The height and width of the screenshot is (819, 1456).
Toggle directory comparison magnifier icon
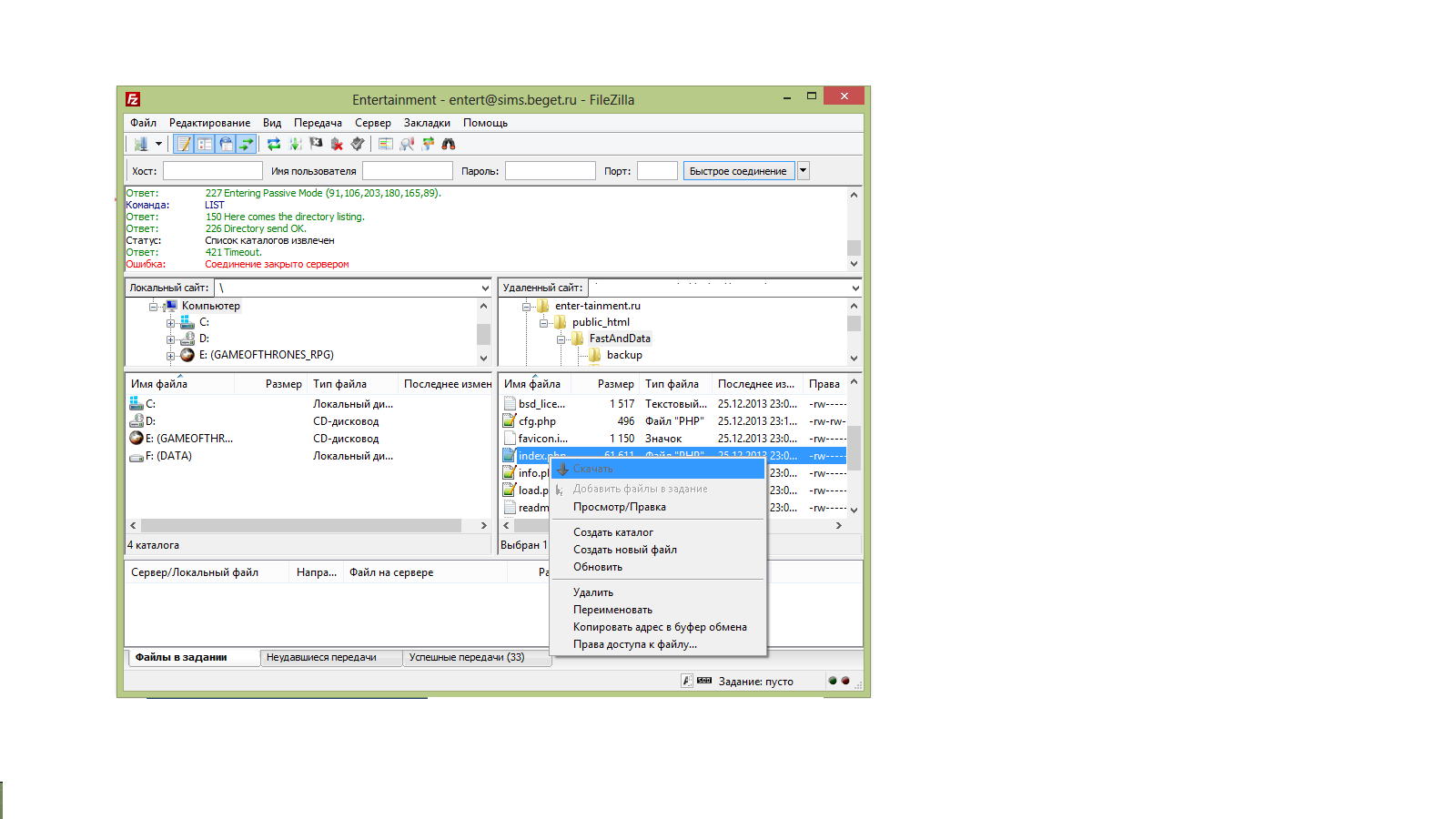(x=407, y=144)
